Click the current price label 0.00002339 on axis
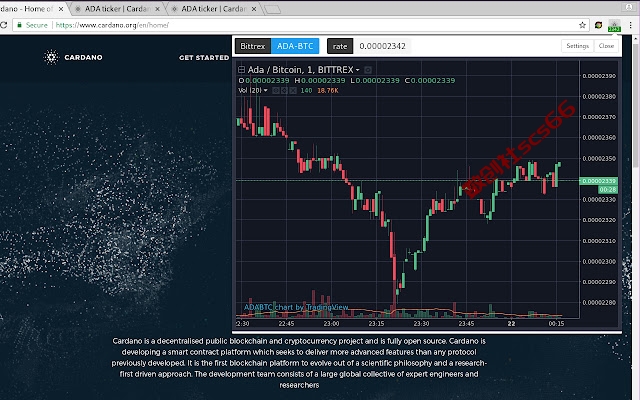640x400 pixels. 599,181
